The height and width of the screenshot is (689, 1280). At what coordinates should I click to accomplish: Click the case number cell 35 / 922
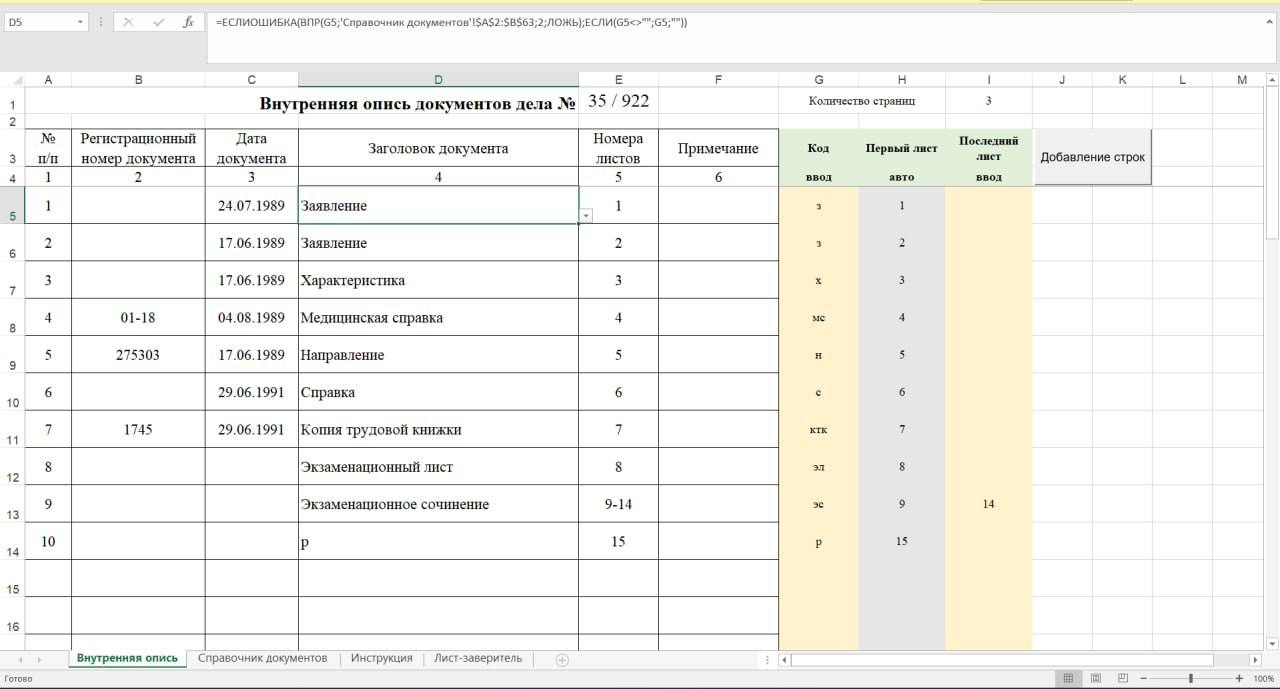618,101
